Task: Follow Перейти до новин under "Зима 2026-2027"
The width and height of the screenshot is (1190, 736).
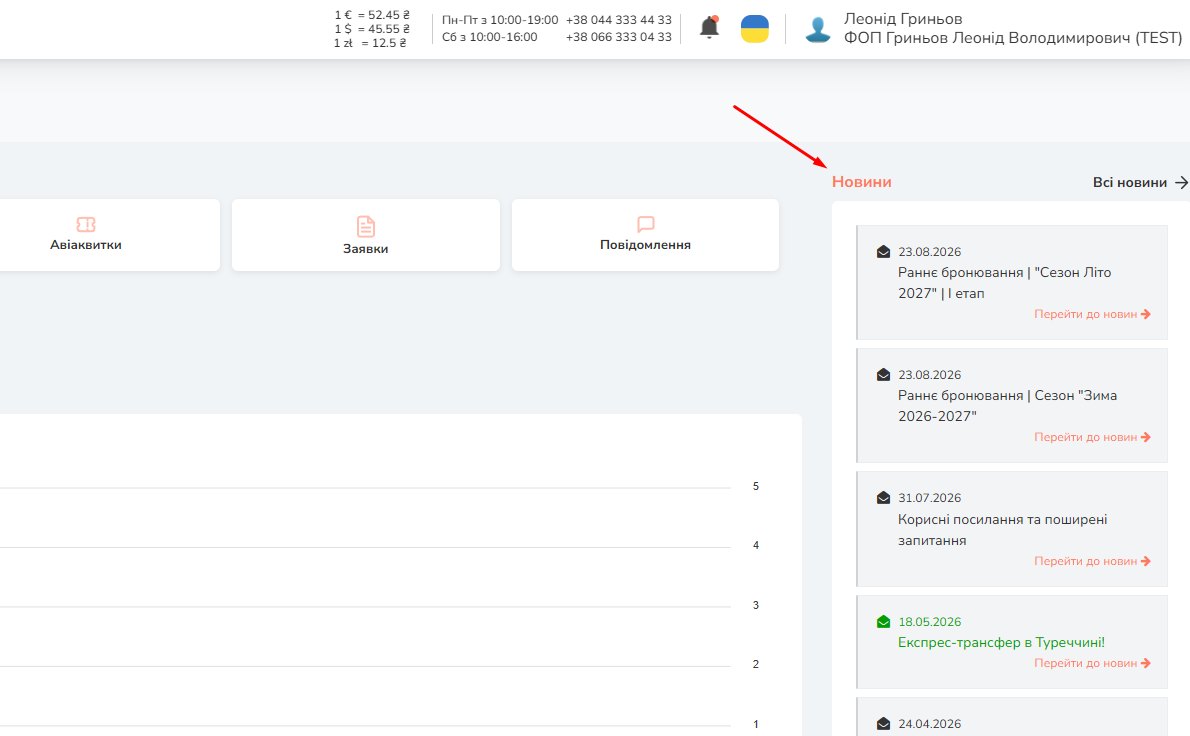Action: 1092,437
